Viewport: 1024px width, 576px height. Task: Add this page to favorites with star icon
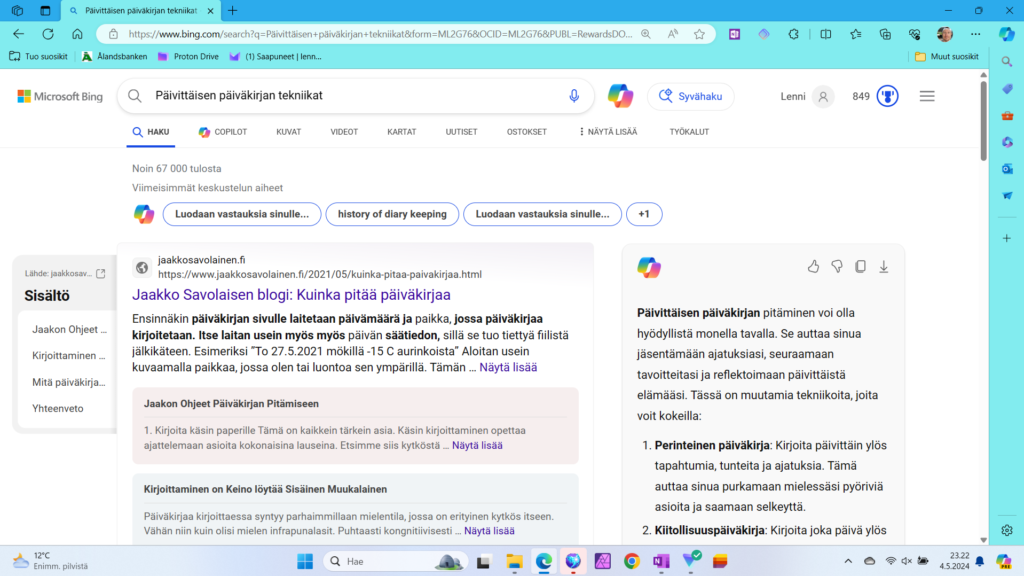click(699, 34)
